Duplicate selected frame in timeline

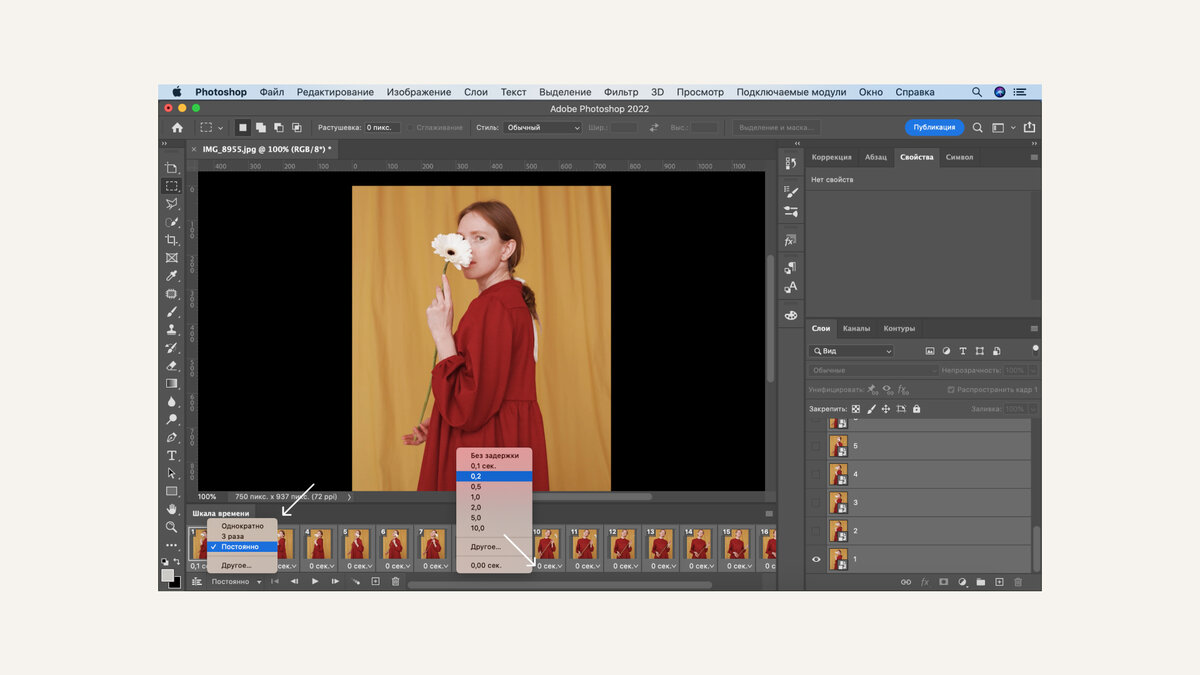point(376,581)
